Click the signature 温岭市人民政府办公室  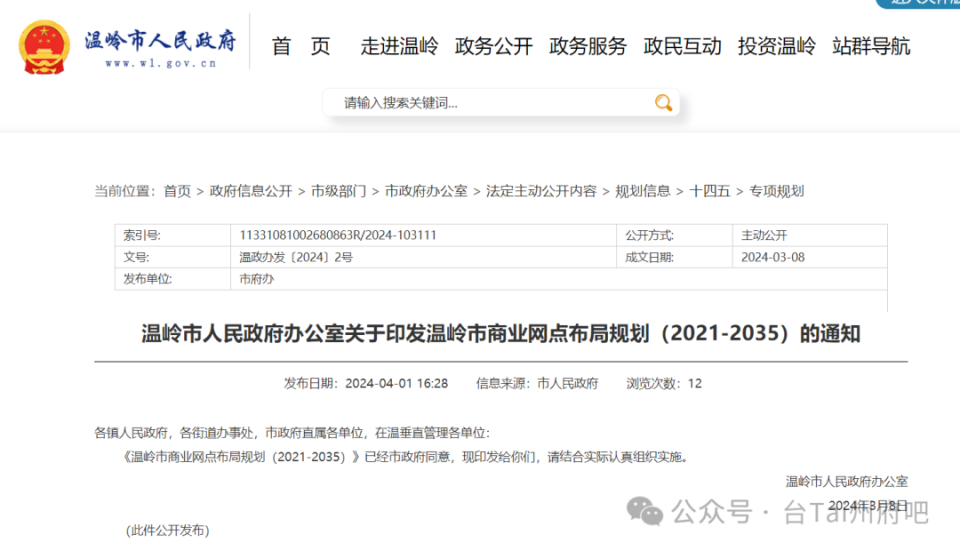(x=847, y=482)
